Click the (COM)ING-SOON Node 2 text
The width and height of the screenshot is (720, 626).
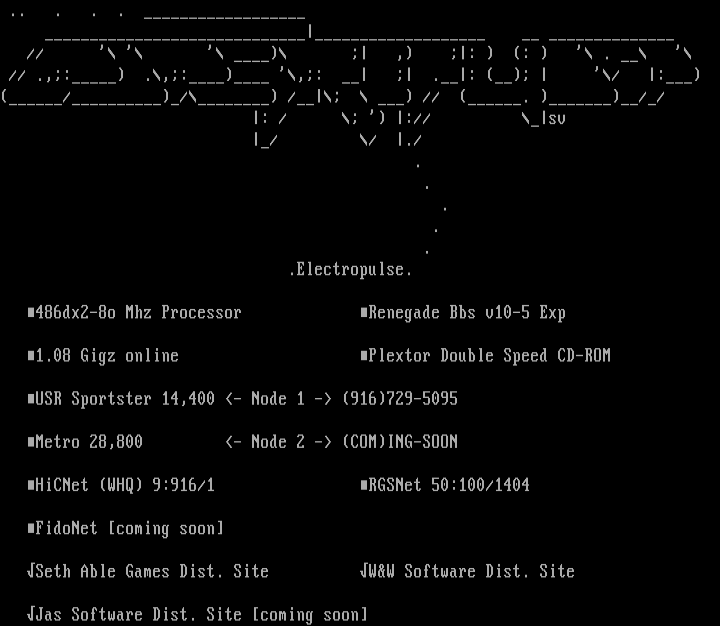400,442
